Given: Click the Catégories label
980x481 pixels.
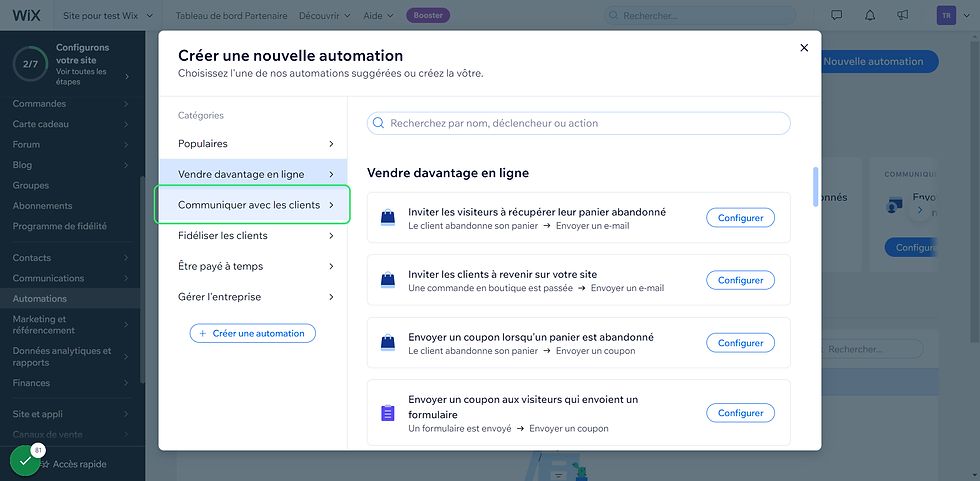Looking at the screenshot, I should (x=201, y=116).
